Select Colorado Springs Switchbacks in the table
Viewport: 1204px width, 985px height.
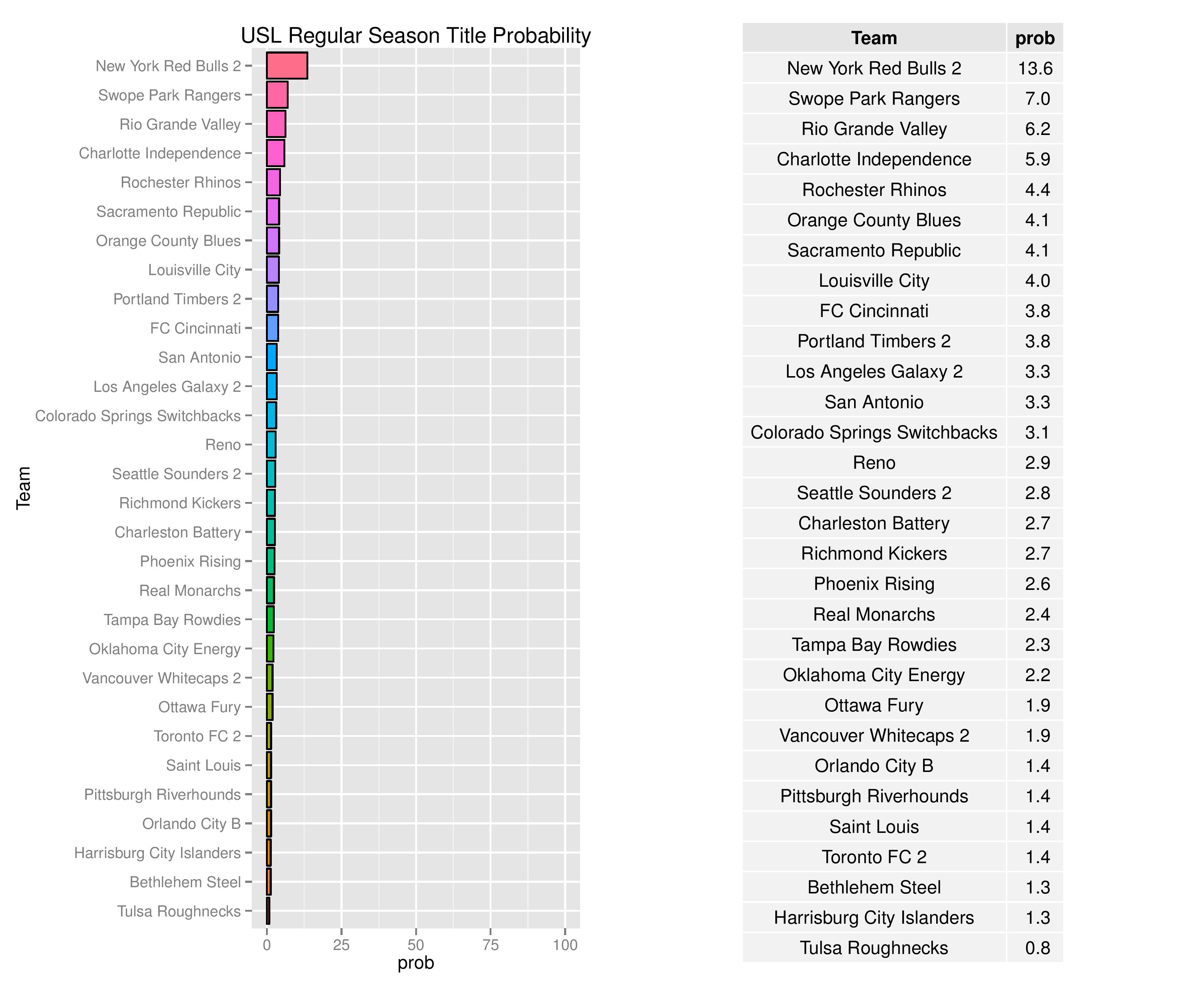pyautogui.click(x=874, y=432)
